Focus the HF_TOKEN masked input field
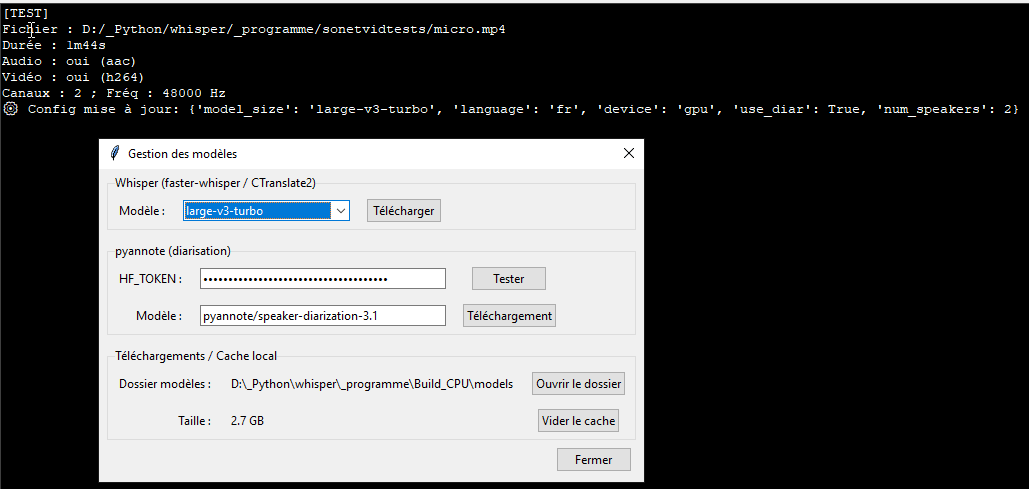Image resolution: width=1029 pixels, height=489 pixels. pyautogui.click(x=322, y=278)
